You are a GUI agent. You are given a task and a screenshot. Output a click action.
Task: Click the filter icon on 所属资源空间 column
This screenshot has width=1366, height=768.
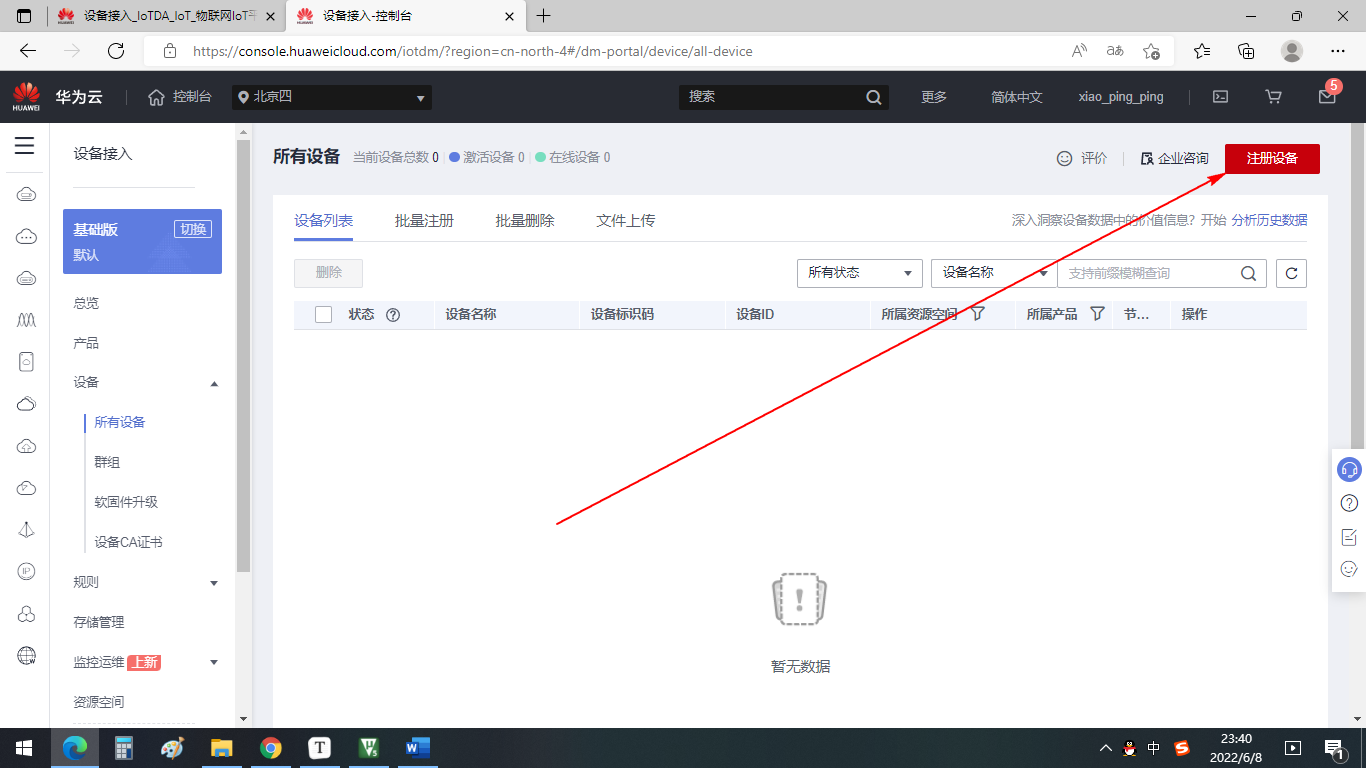pos(978,314)
